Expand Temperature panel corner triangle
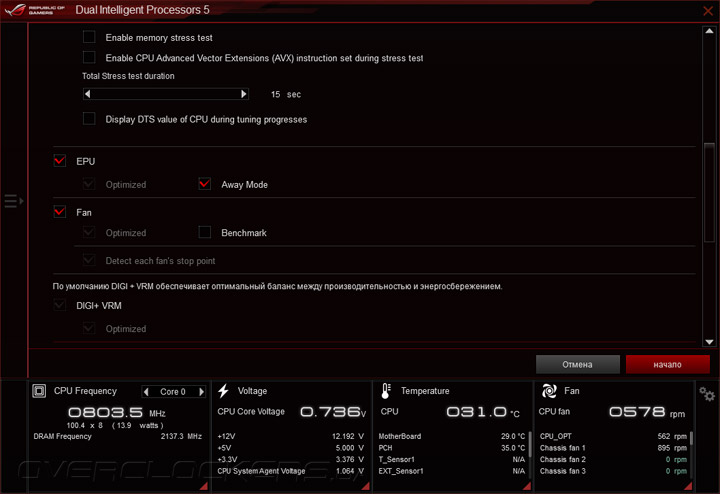This screenshot has width=720, height=494. pos(527,486)
